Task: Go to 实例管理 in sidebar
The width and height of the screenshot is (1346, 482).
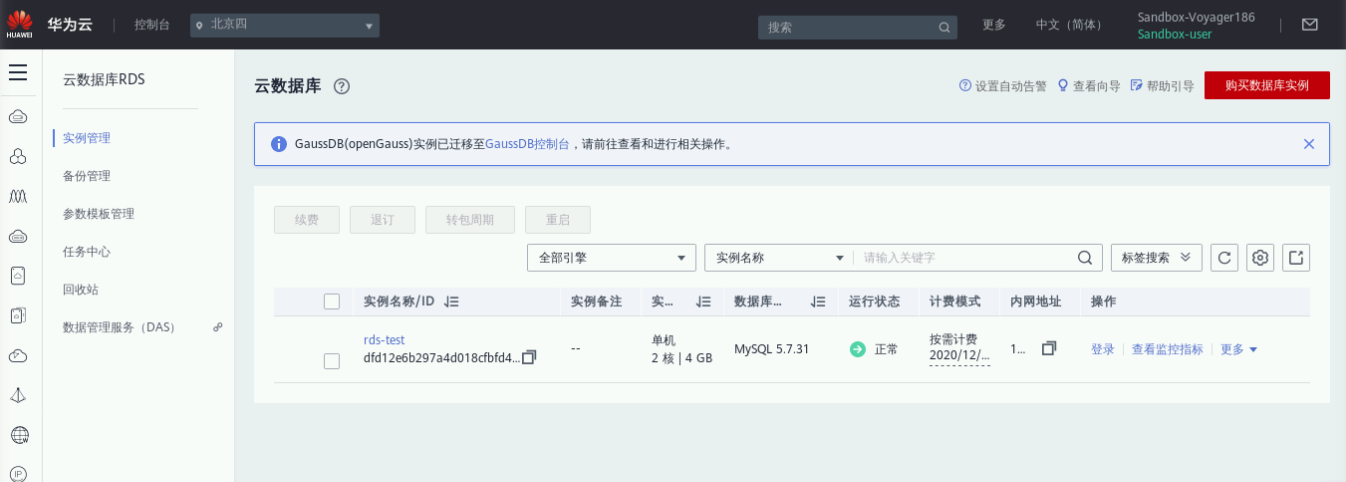Action: point(86,138)
